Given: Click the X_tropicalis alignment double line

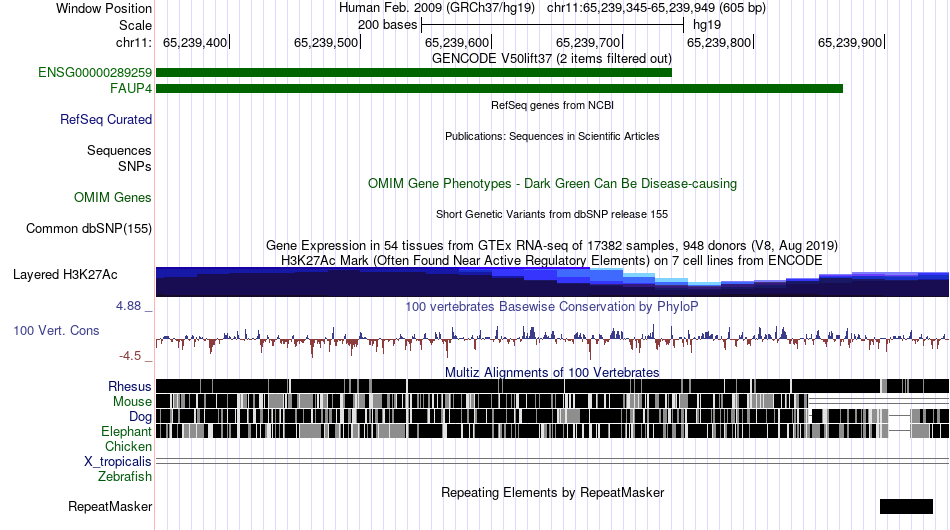Looking at the screenshot, I should click(553, 462).
